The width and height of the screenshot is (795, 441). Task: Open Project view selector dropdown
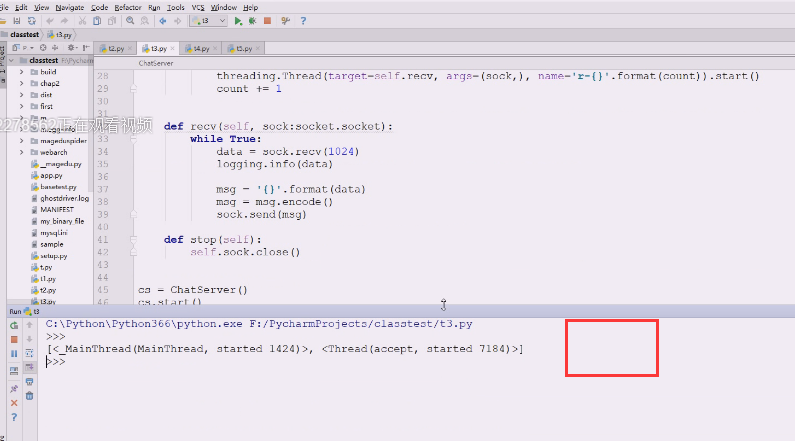[x=23, y=48]
